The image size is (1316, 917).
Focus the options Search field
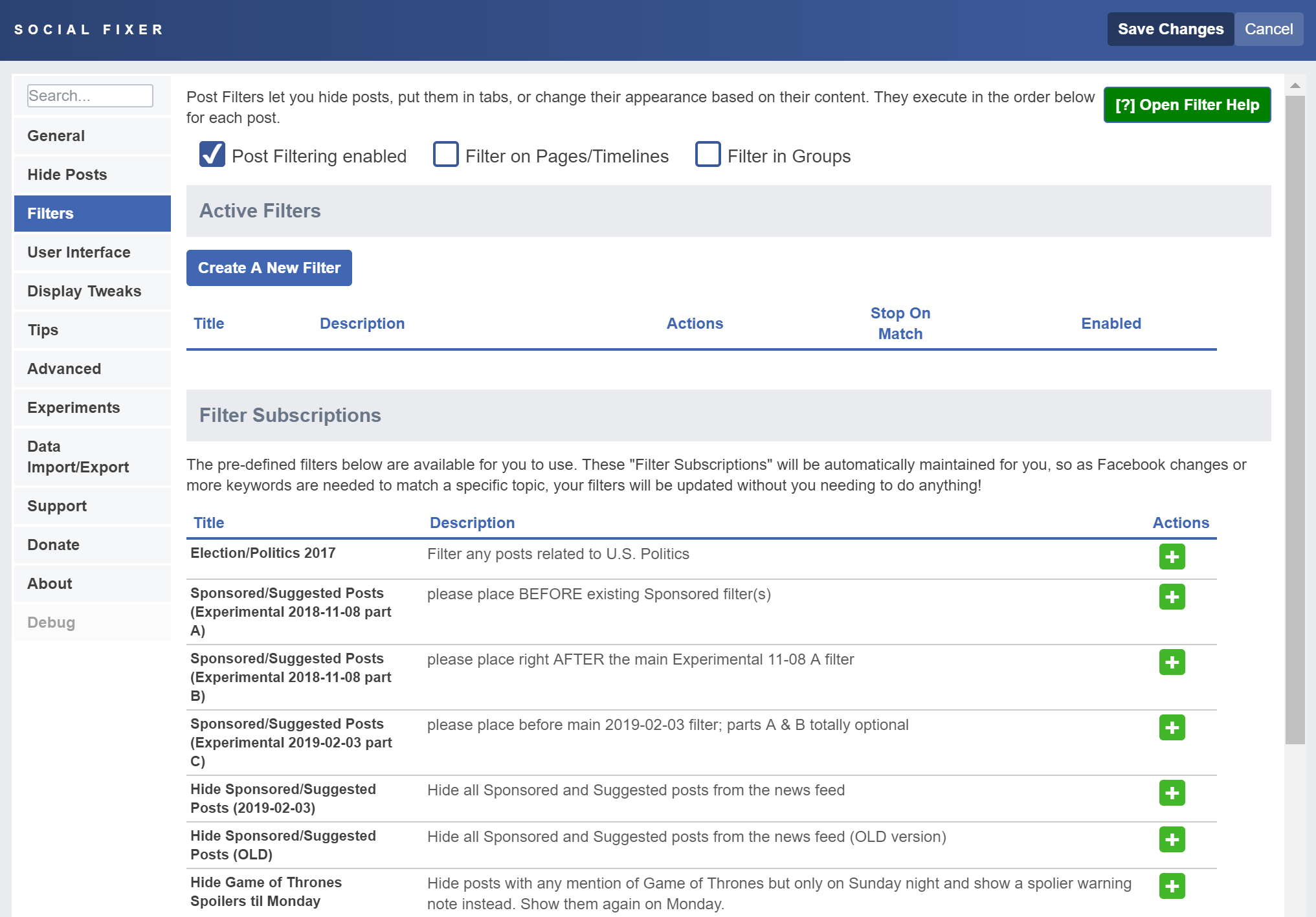[x=90, y=96]
